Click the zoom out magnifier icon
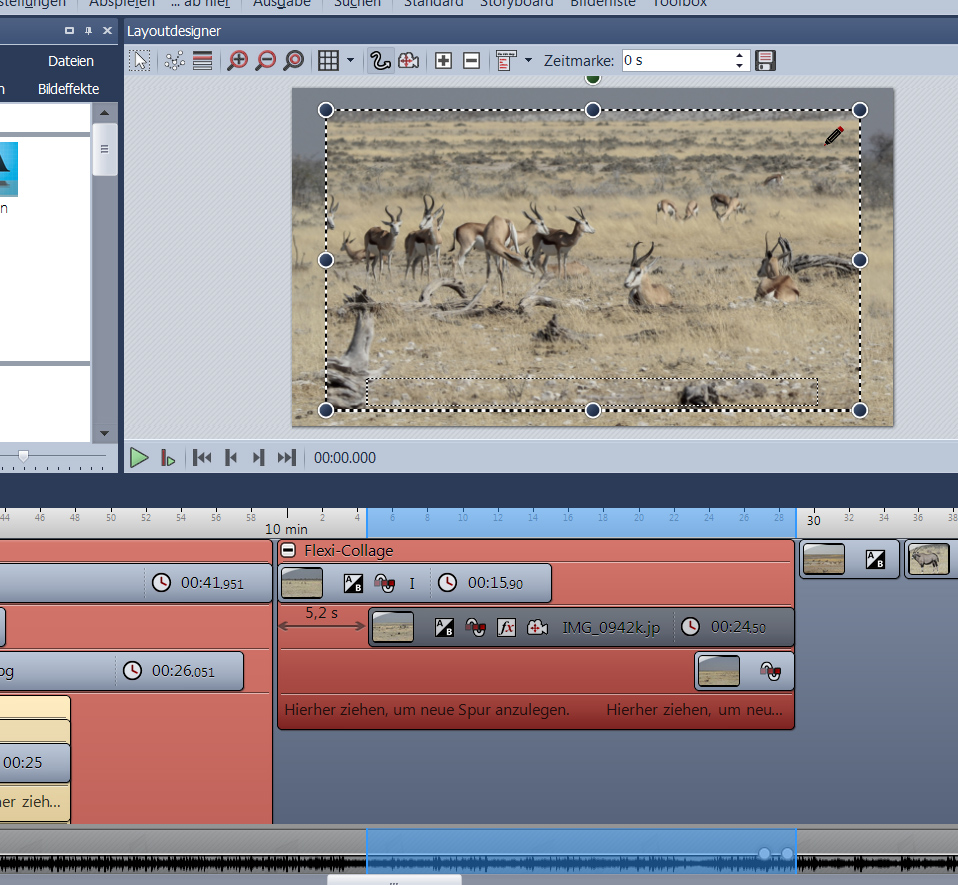The width and height of the screenshot is (958, 885). click(x=265, y=61)
